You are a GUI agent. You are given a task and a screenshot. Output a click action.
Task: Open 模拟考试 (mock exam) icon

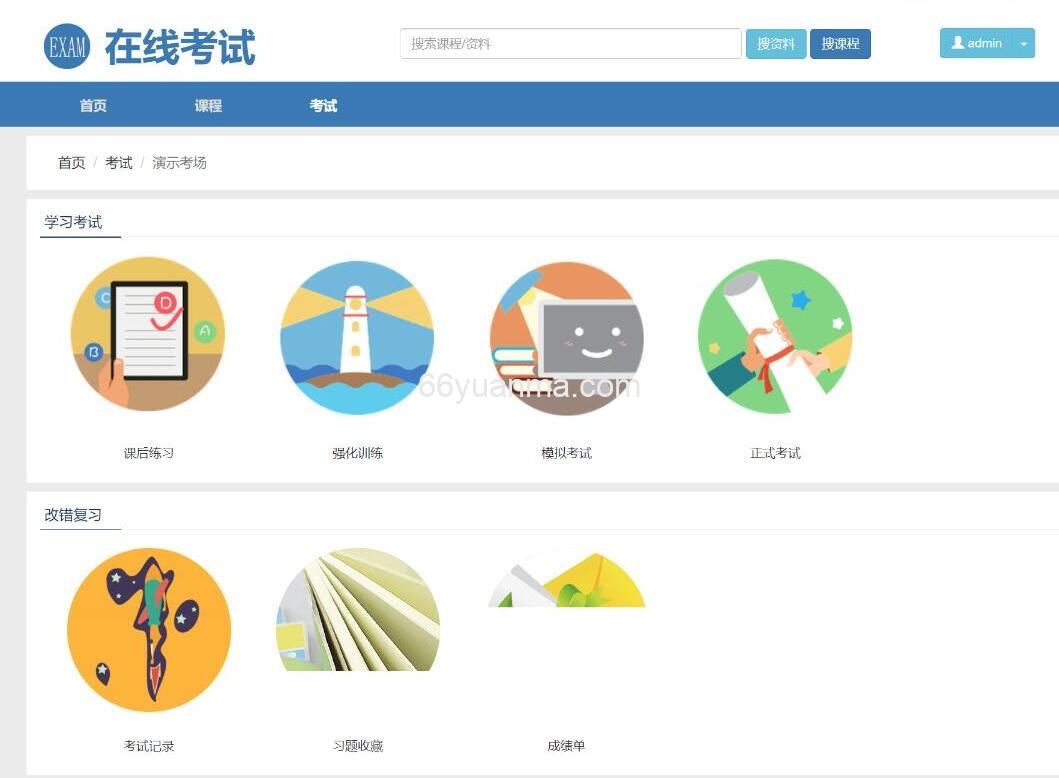coord(566,337)
